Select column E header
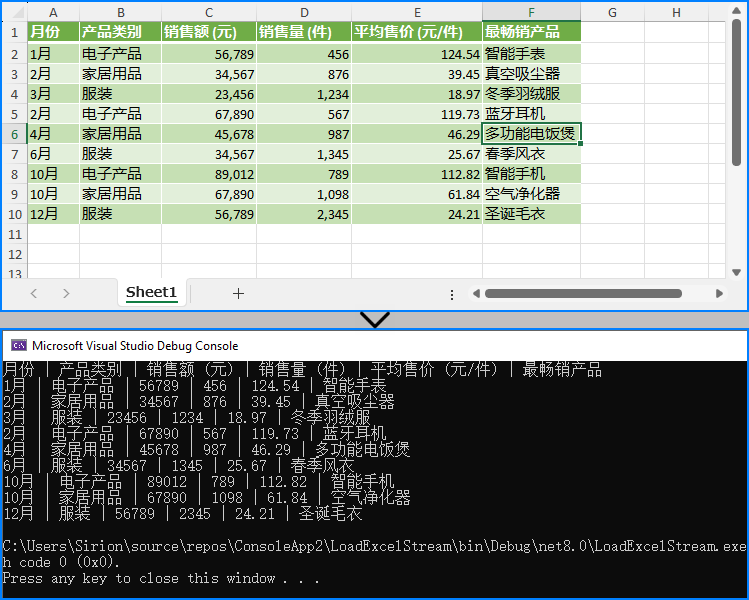Viewport: 749px width, 600px height. [417, 12]
